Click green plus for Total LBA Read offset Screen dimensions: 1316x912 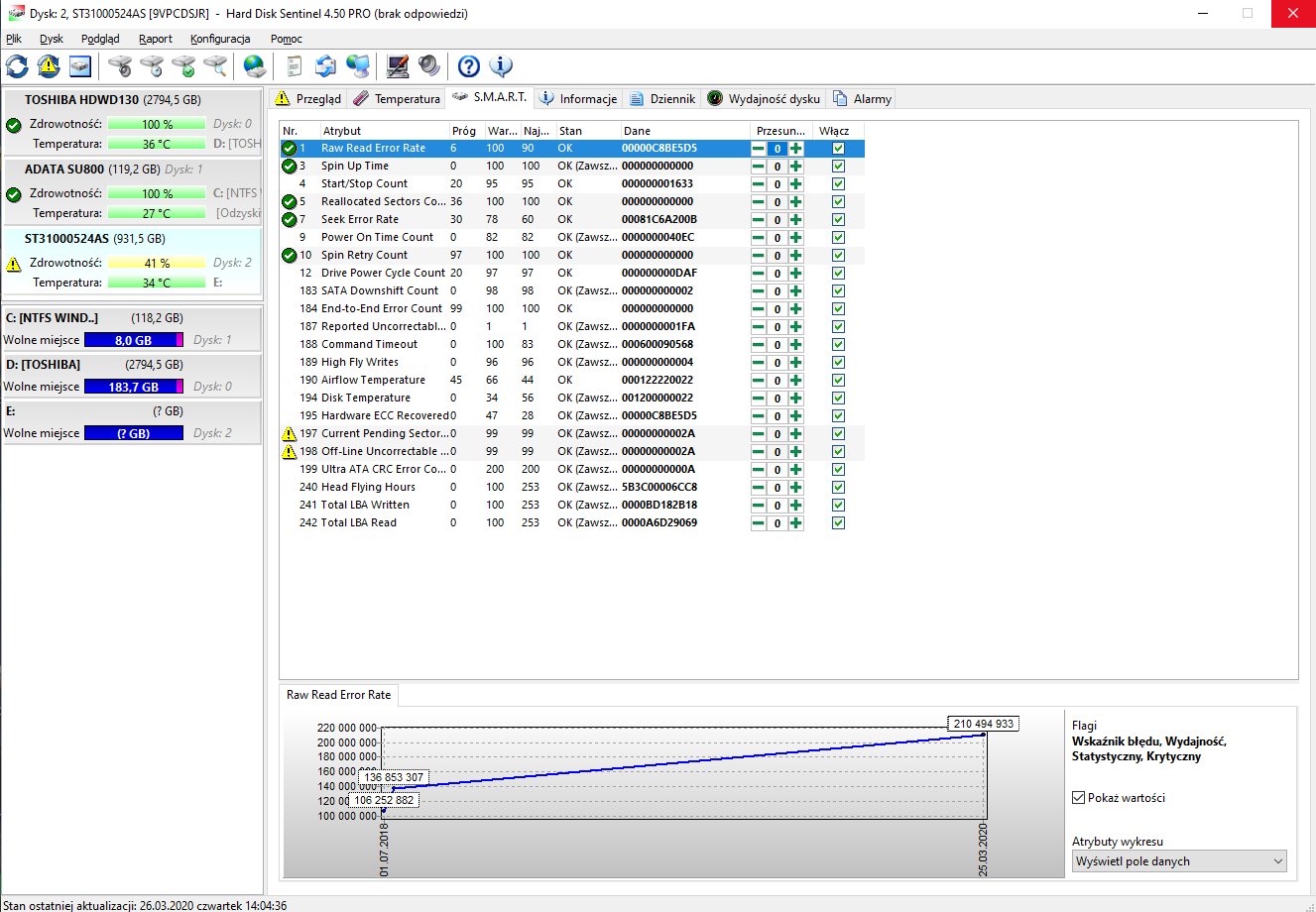(795, 523)
